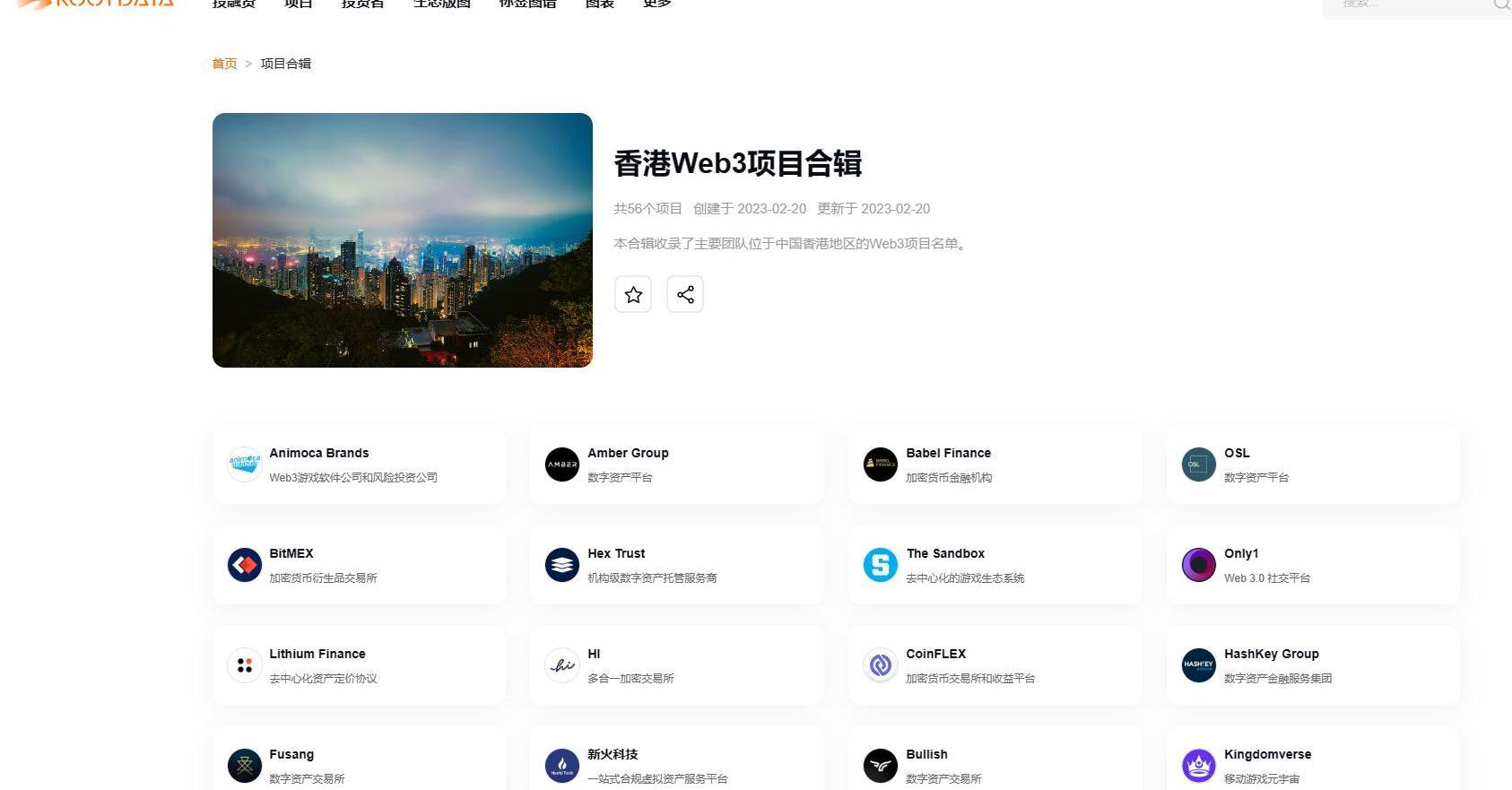The width and height of the screenshot is (1512, 790).
Task: Click the Only1 logo icon
Action: [x=1199, y=565]
